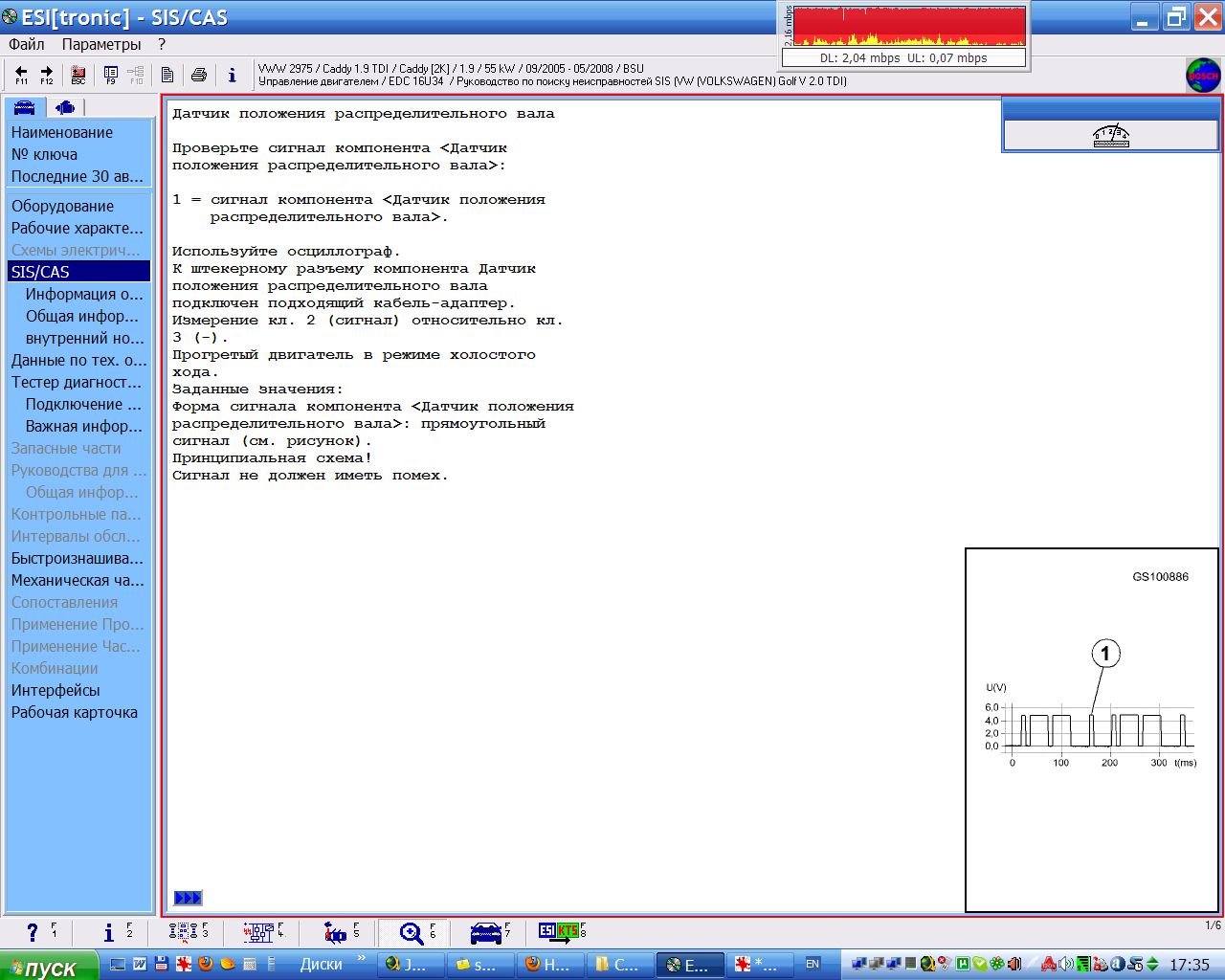This screenshot has width=1225, height=980.
Task: Open calculator from quick launch
Action: 249,964
